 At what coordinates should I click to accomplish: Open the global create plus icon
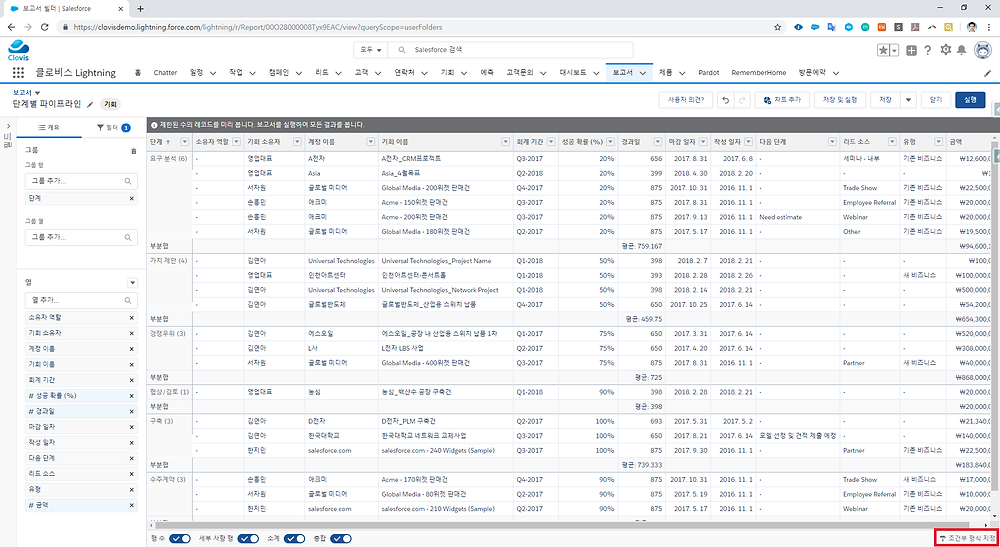[911, 50]
